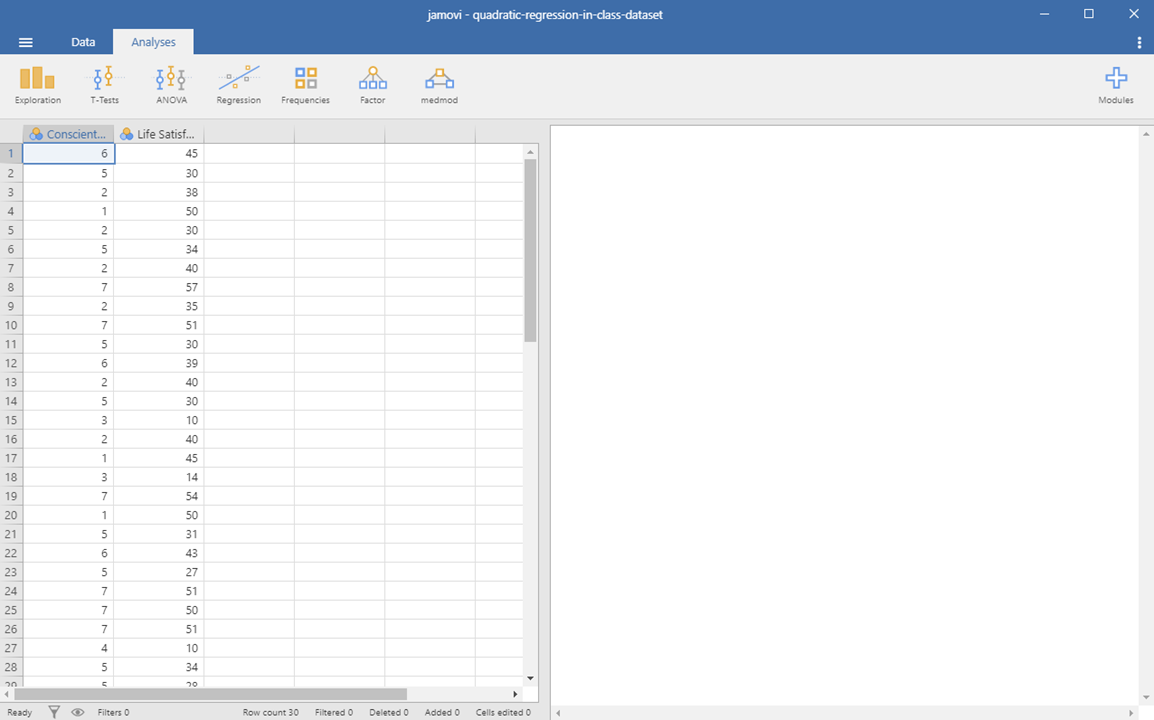Switch to the Analyses tab
The height and width of the screenshot is (720, 1154).
pyautogui.click(x=153, y=43)
